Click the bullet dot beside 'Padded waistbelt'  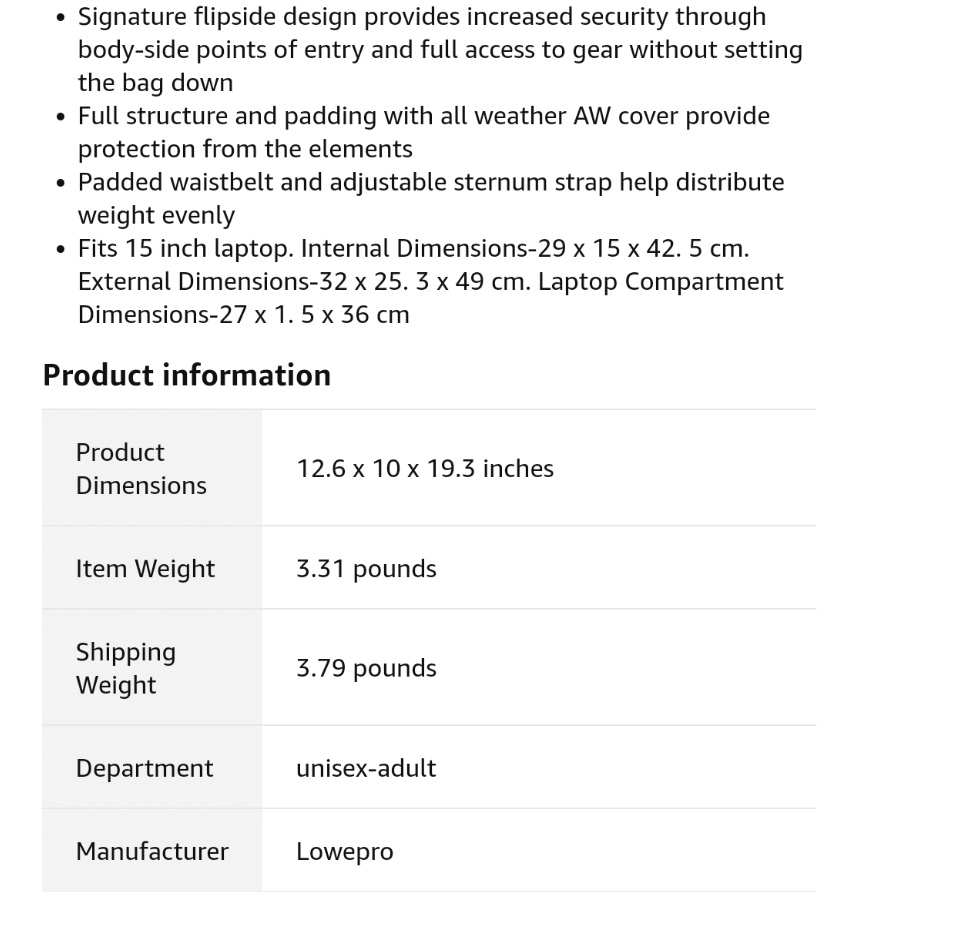pos(62,183)
